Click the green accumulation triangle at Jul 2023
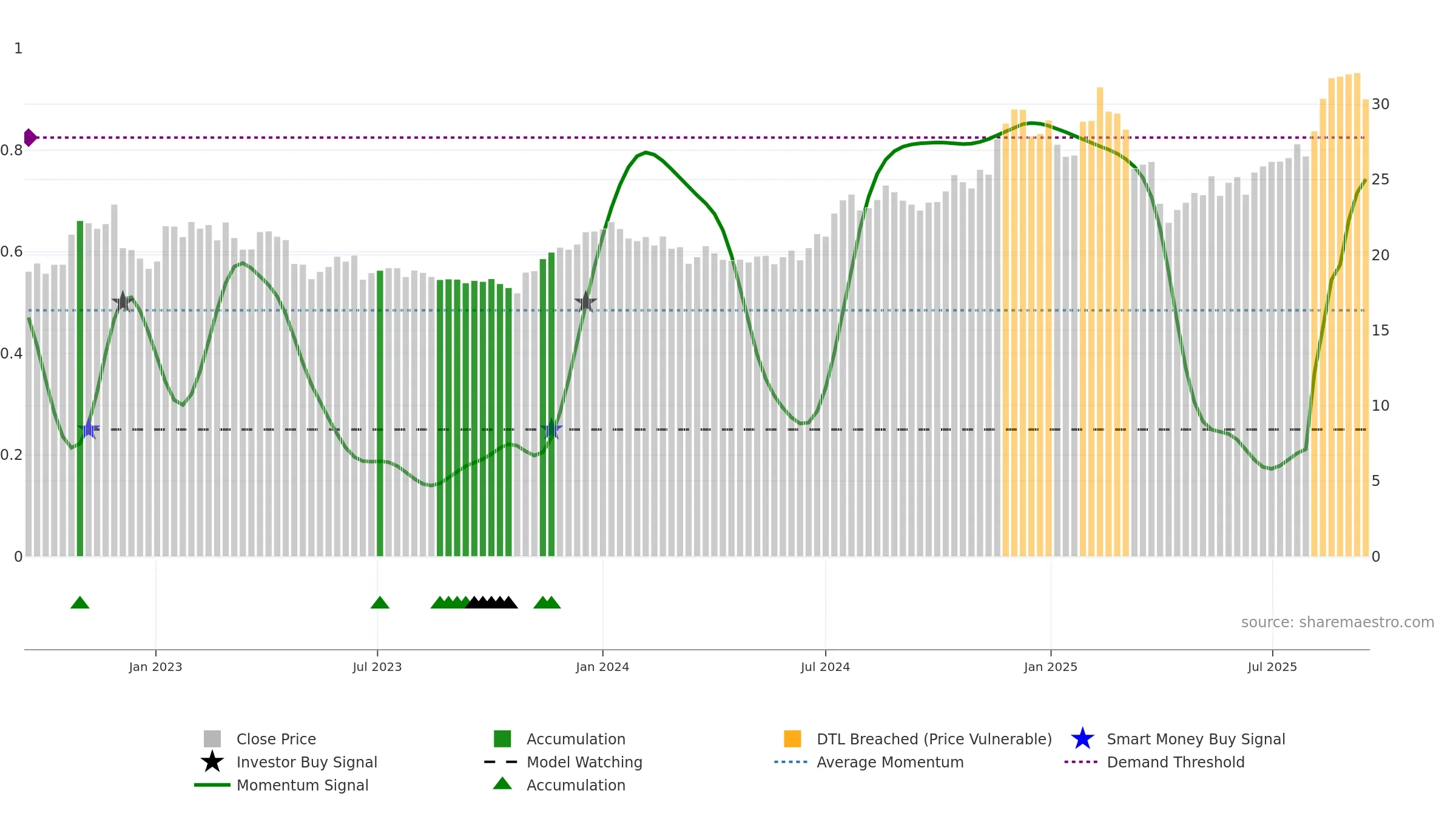This screenshot has width=1456, height=819. 380,602
